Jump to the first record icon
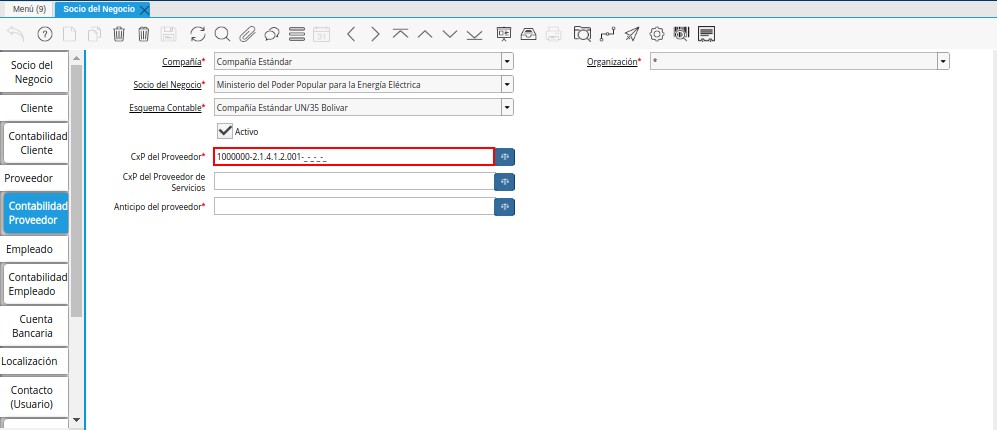997x430 pixels. pyautogui.click(x=400, y=34)
